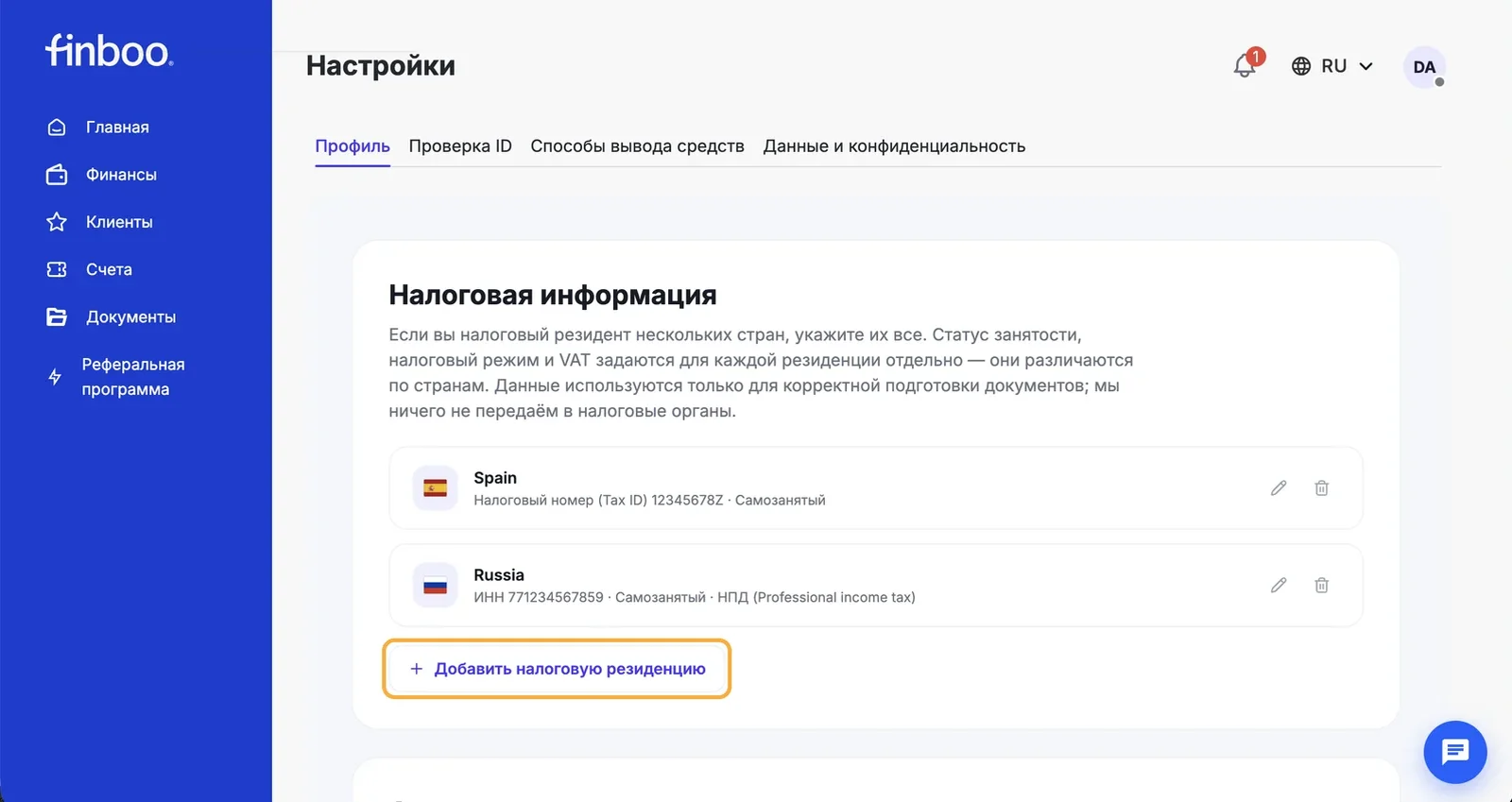Open Счета in sidebar
1512x802 pixels.
coord(109,269)
